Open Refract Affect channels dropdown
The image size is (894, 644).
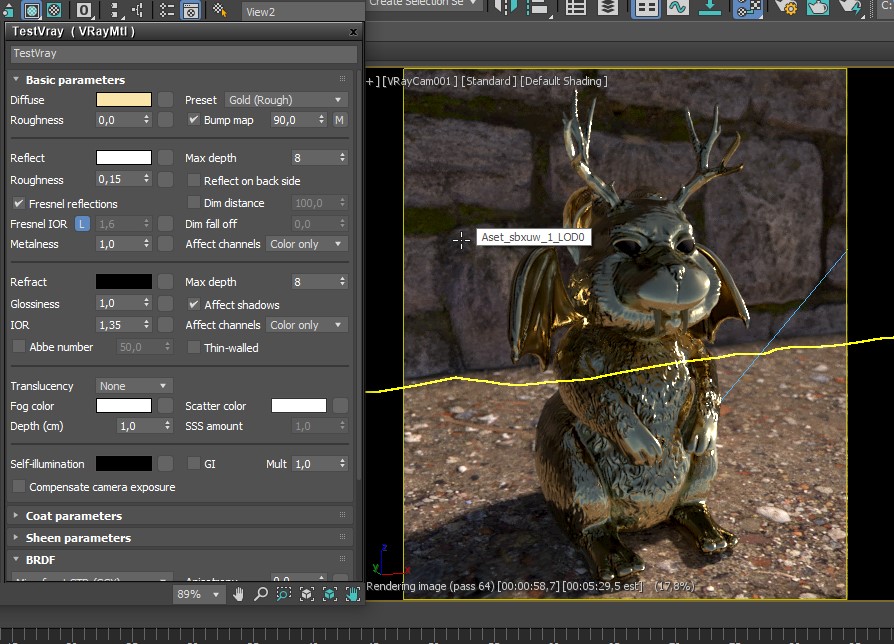pyautogui.click(x=306, y=325)
